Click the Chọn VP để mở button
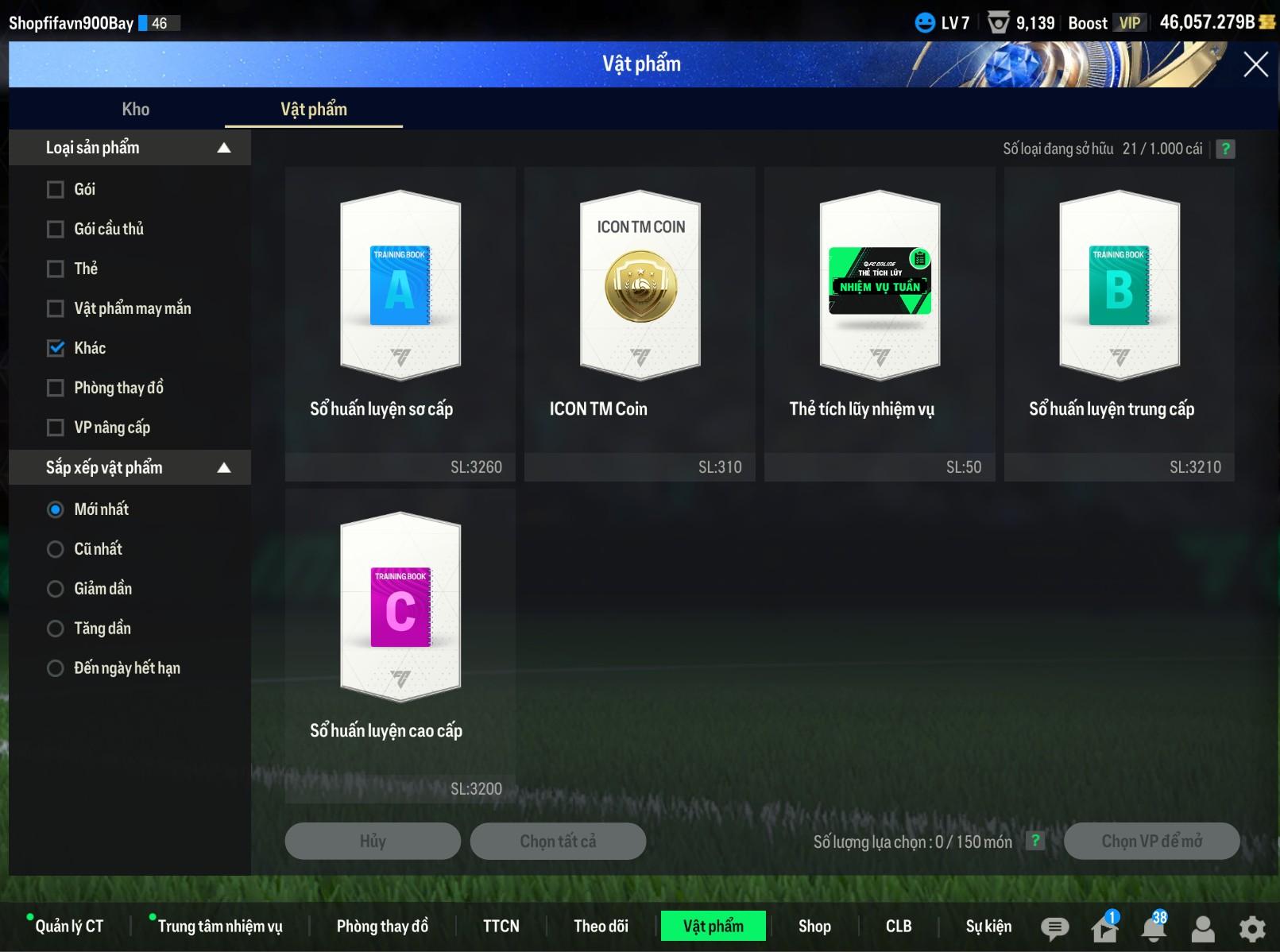This screenshot has width=1280, height=952. 1151,841
